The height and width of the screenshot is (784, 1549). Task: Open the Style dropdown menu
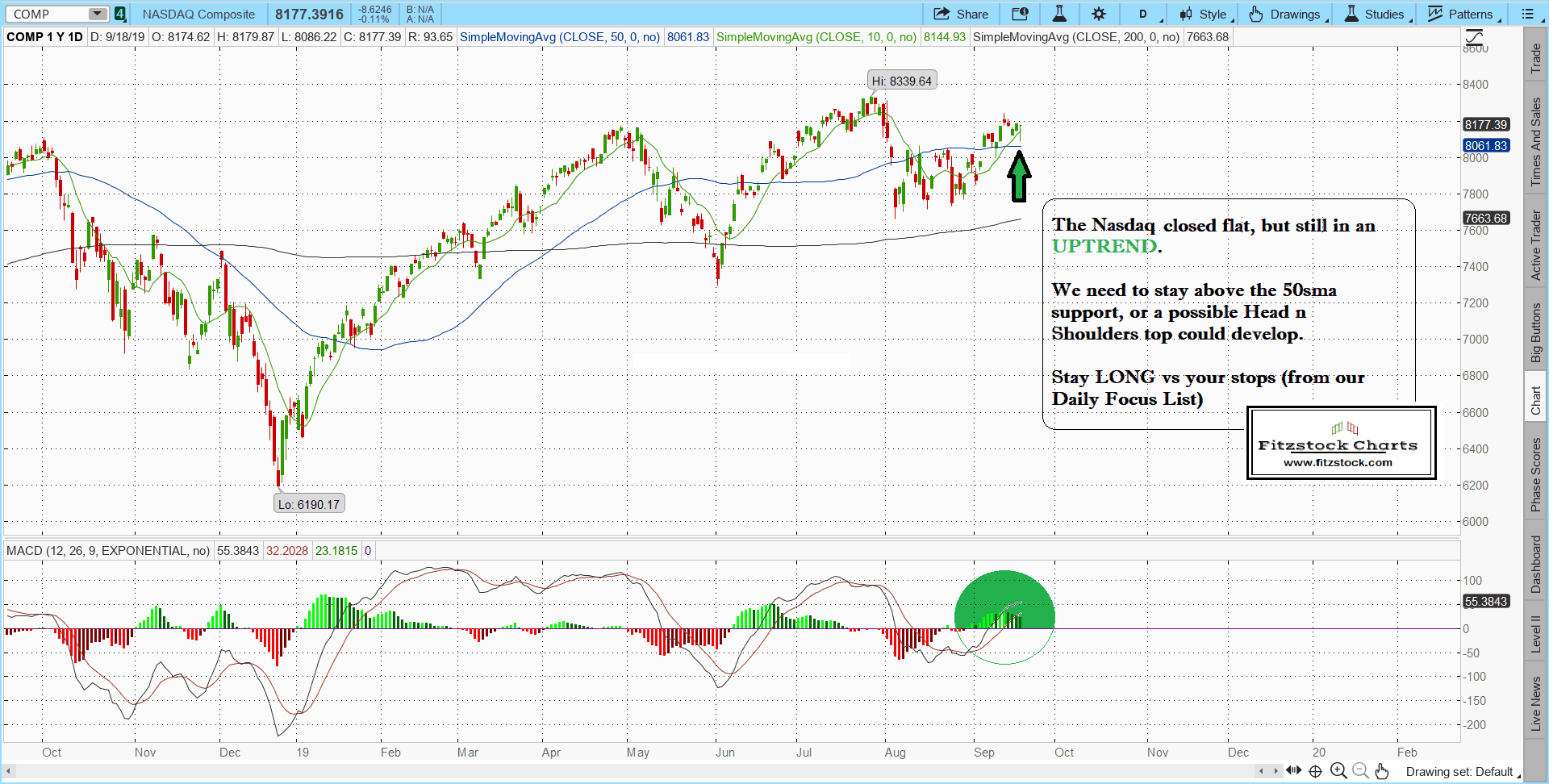(x=1204, y=14)
